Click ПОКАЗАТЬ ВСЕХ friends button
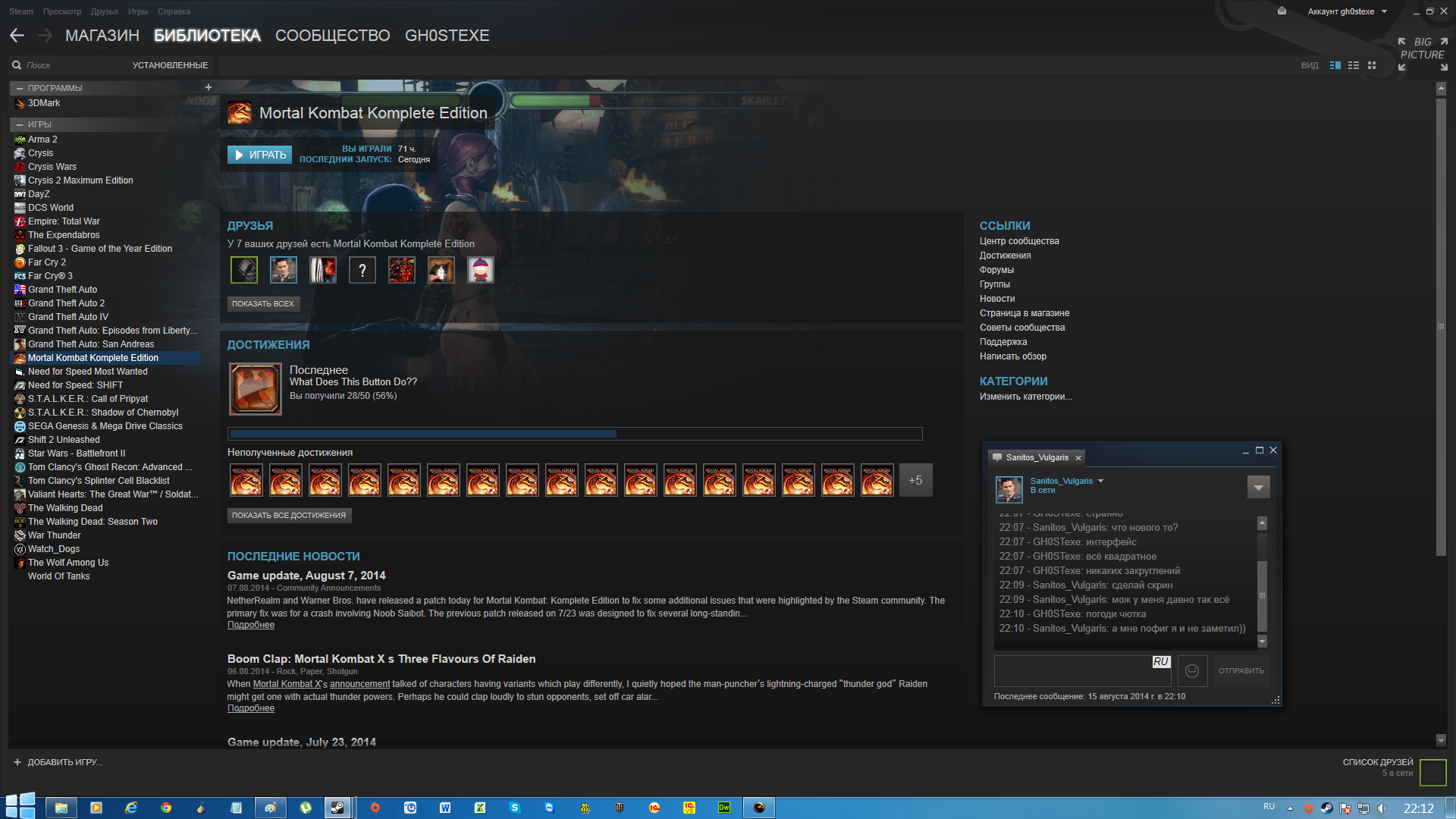The width and height of the screenshot is (1456, 819). [262, 304]
